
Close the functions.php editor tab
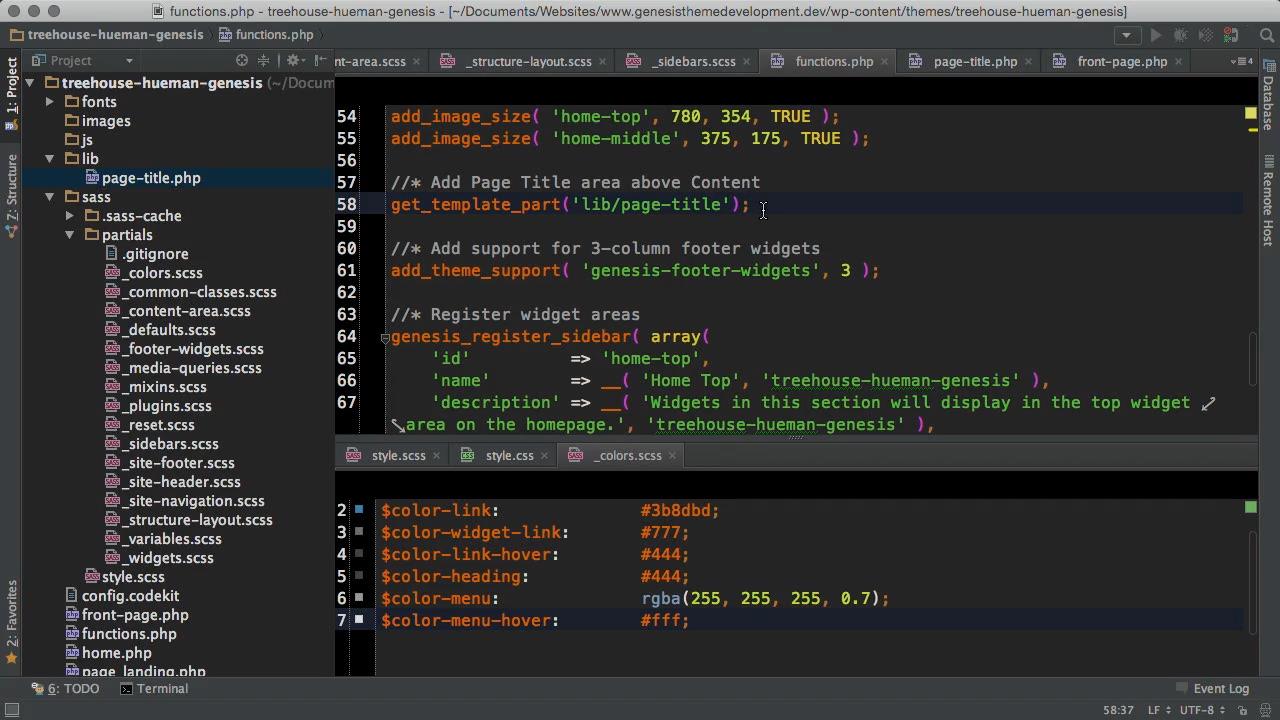click(x=886, y=61)
